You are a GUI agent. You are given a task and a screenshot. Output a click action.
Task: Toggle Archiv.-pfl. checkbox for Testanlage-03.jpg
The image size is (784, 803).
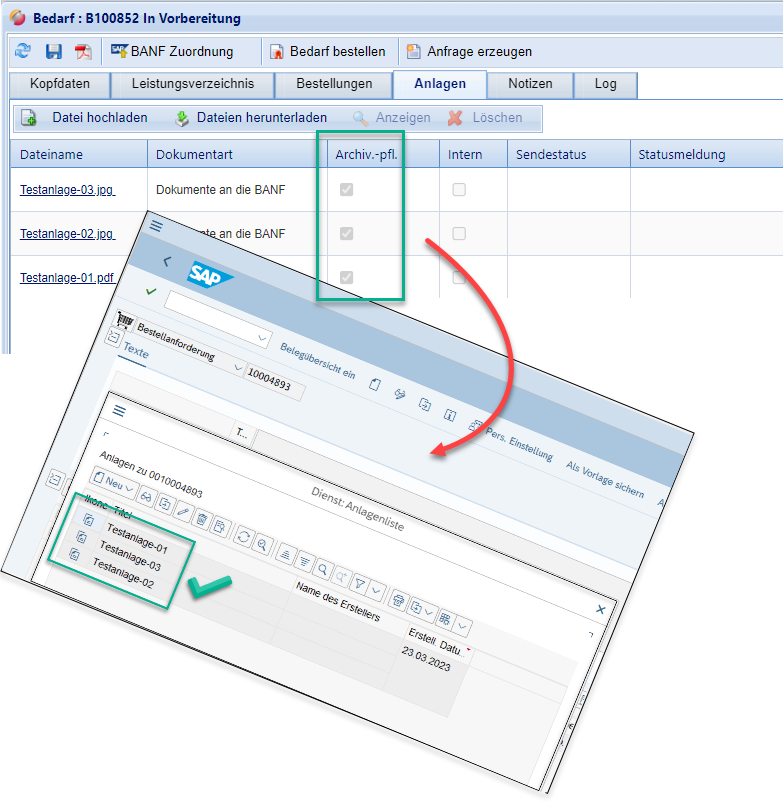point(347,189)
